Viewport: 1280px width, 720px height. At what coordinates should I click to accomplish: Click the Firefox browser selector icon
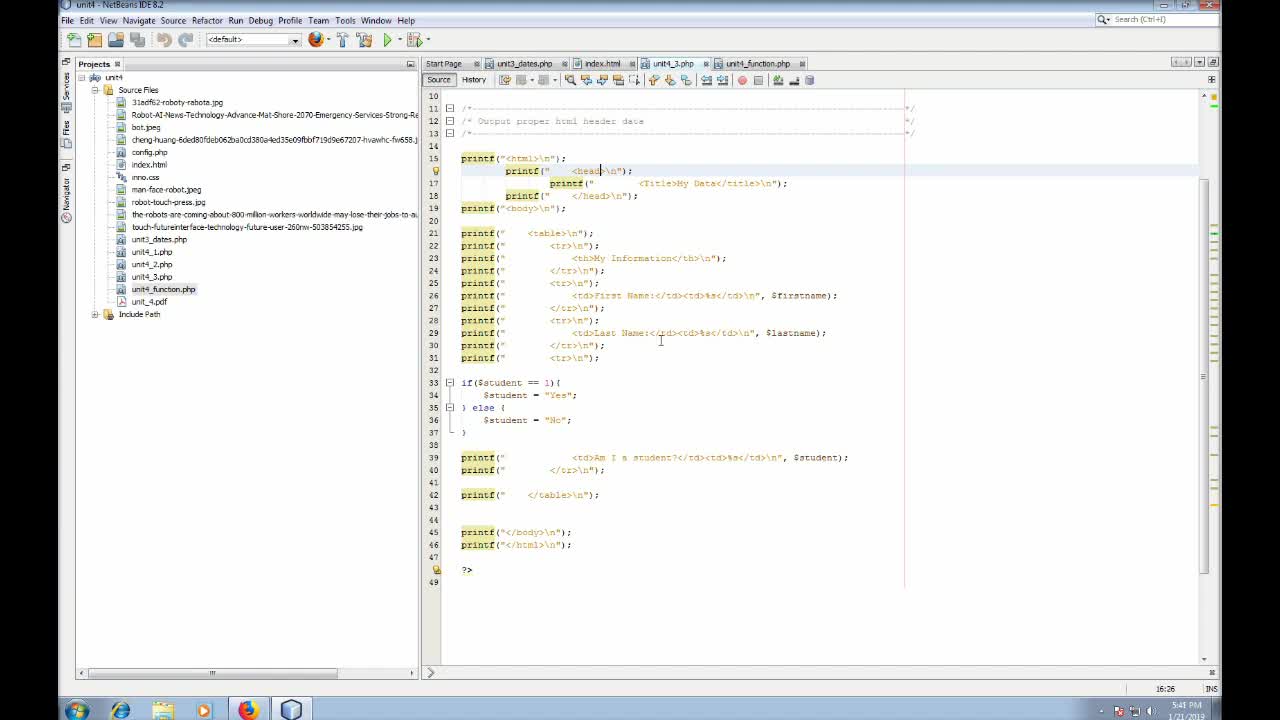point(316,40)
